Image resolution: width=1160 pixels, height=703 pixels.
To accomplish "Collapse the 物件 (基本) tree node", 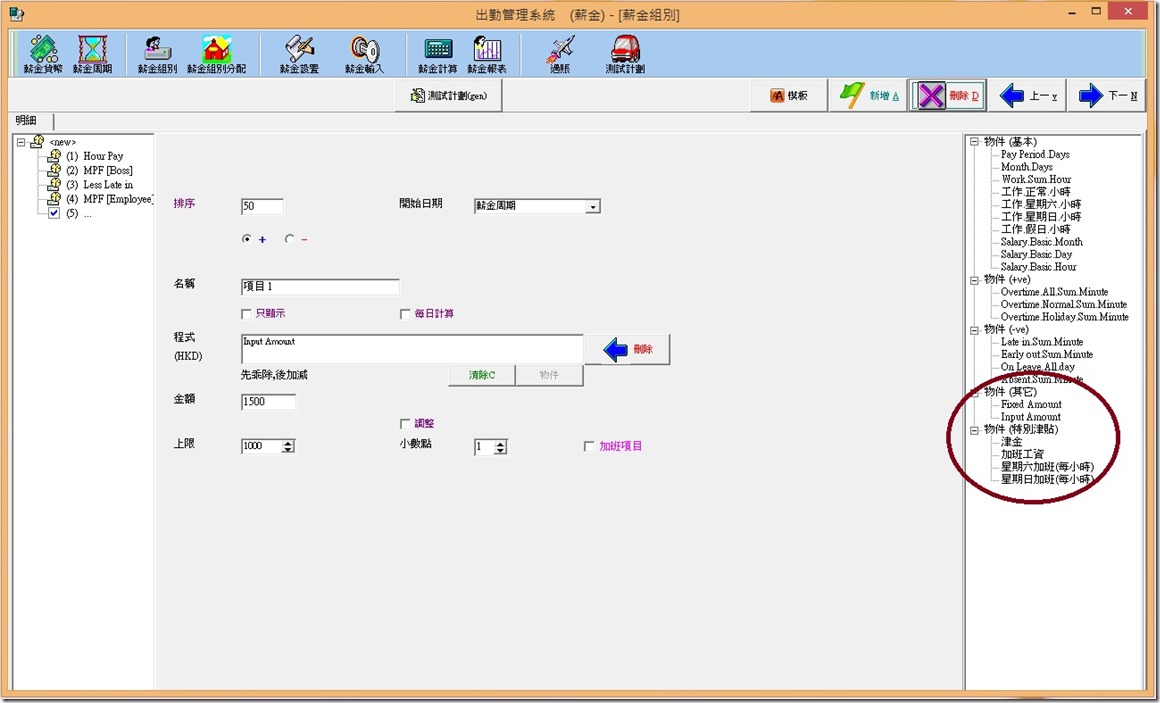I will point(974,142).
